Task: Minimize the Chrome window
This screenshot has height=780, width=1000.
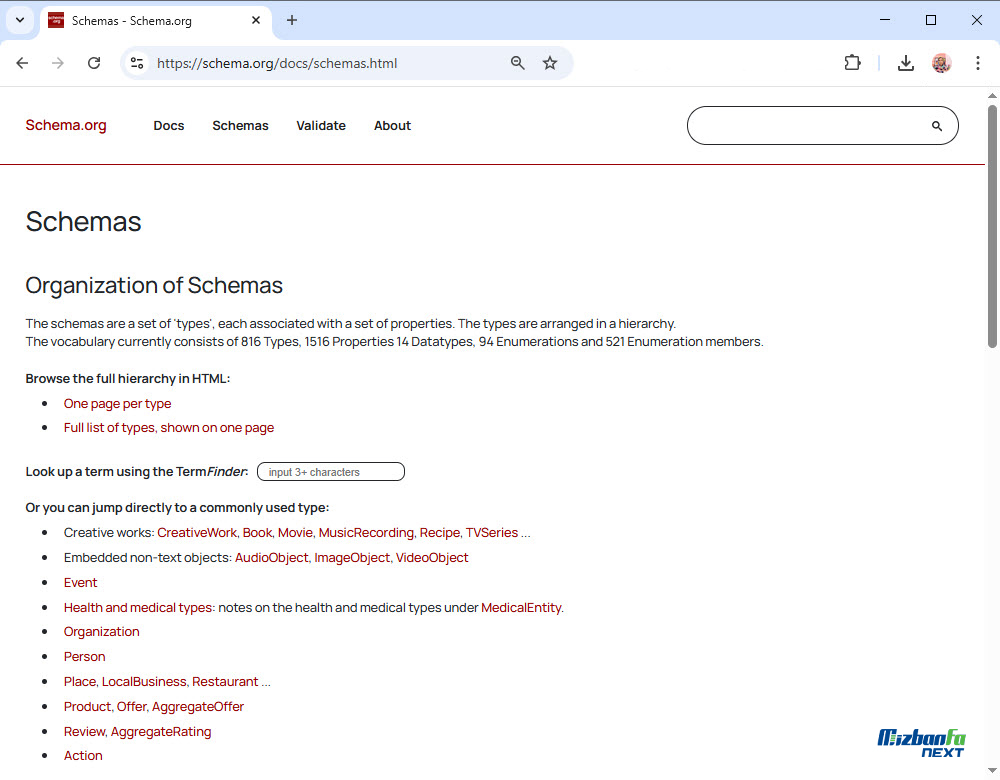Action: coord(885,20)
